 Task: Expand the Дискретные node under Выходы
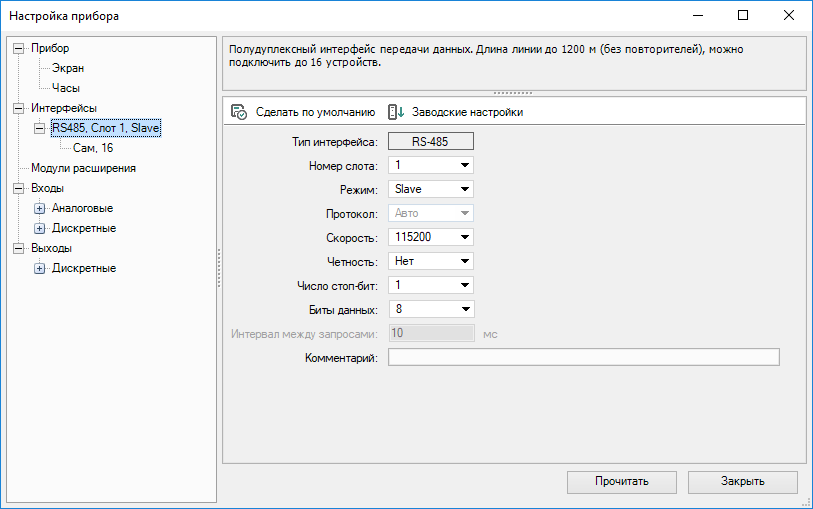pos(40,268)
